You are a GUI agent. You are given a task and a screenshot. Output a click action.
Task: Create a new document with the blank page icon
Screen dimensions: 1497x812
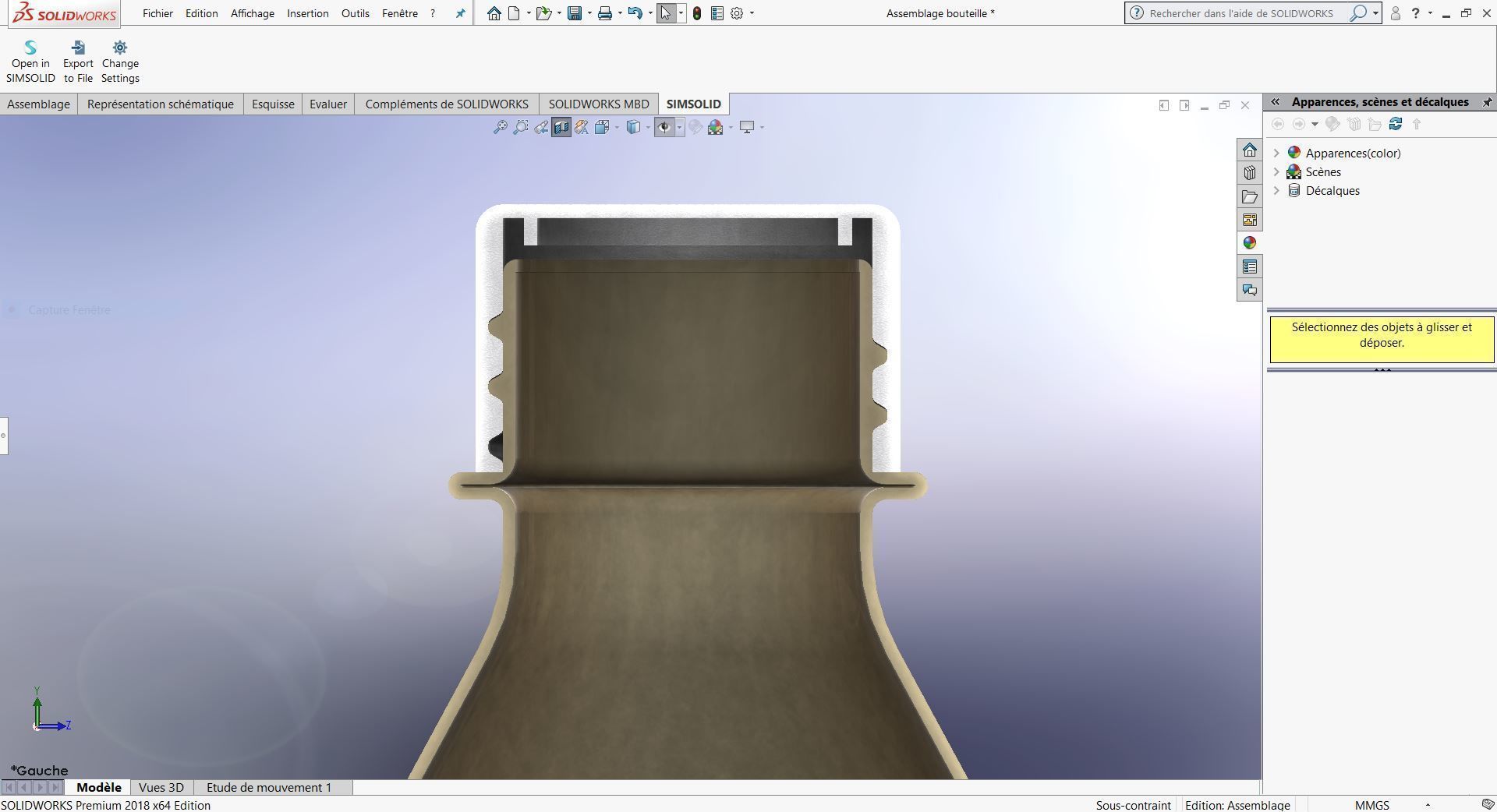(514, 13)
